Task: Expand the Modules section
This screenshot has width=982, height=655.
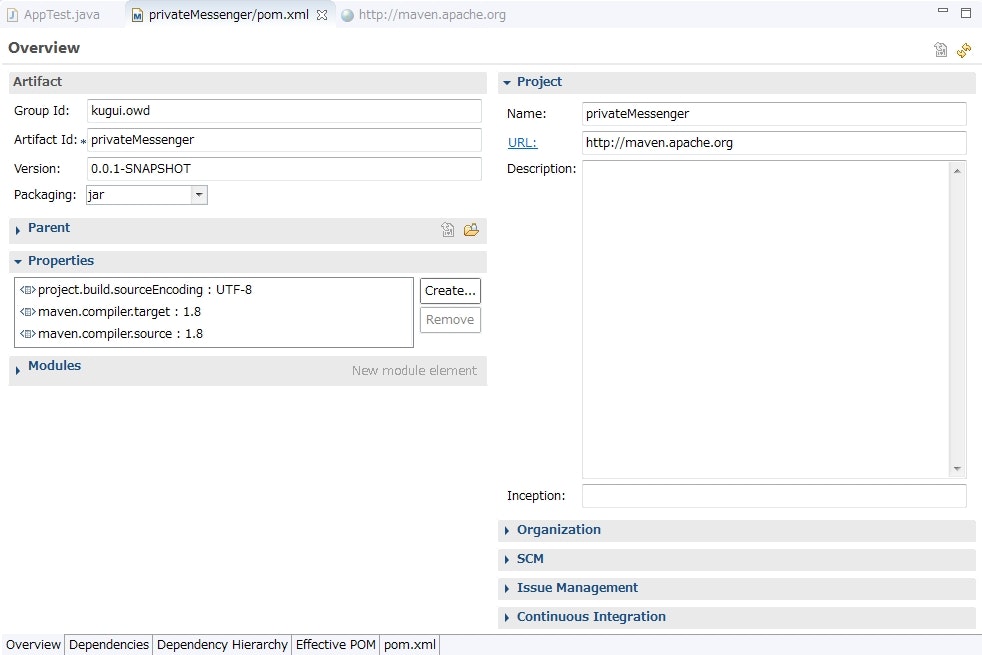Action: click(18, 370)
